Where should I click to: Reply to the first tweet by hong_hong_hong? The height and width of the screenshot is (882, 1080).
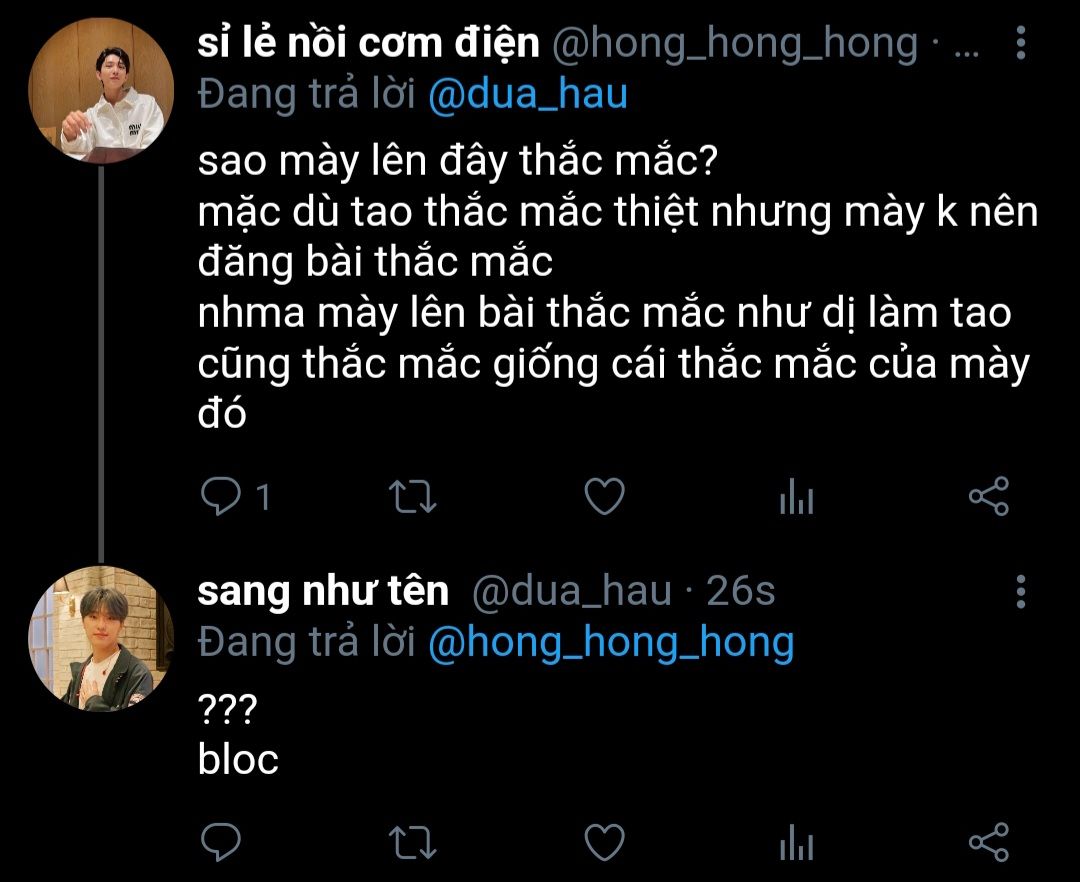(x=218, y=496)
